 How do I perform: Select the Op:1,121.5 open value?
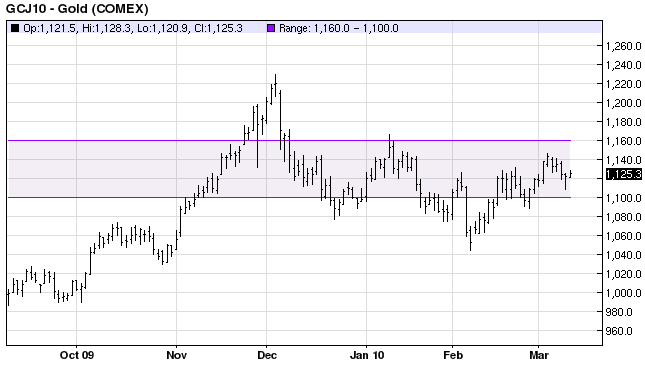point(49,28)
